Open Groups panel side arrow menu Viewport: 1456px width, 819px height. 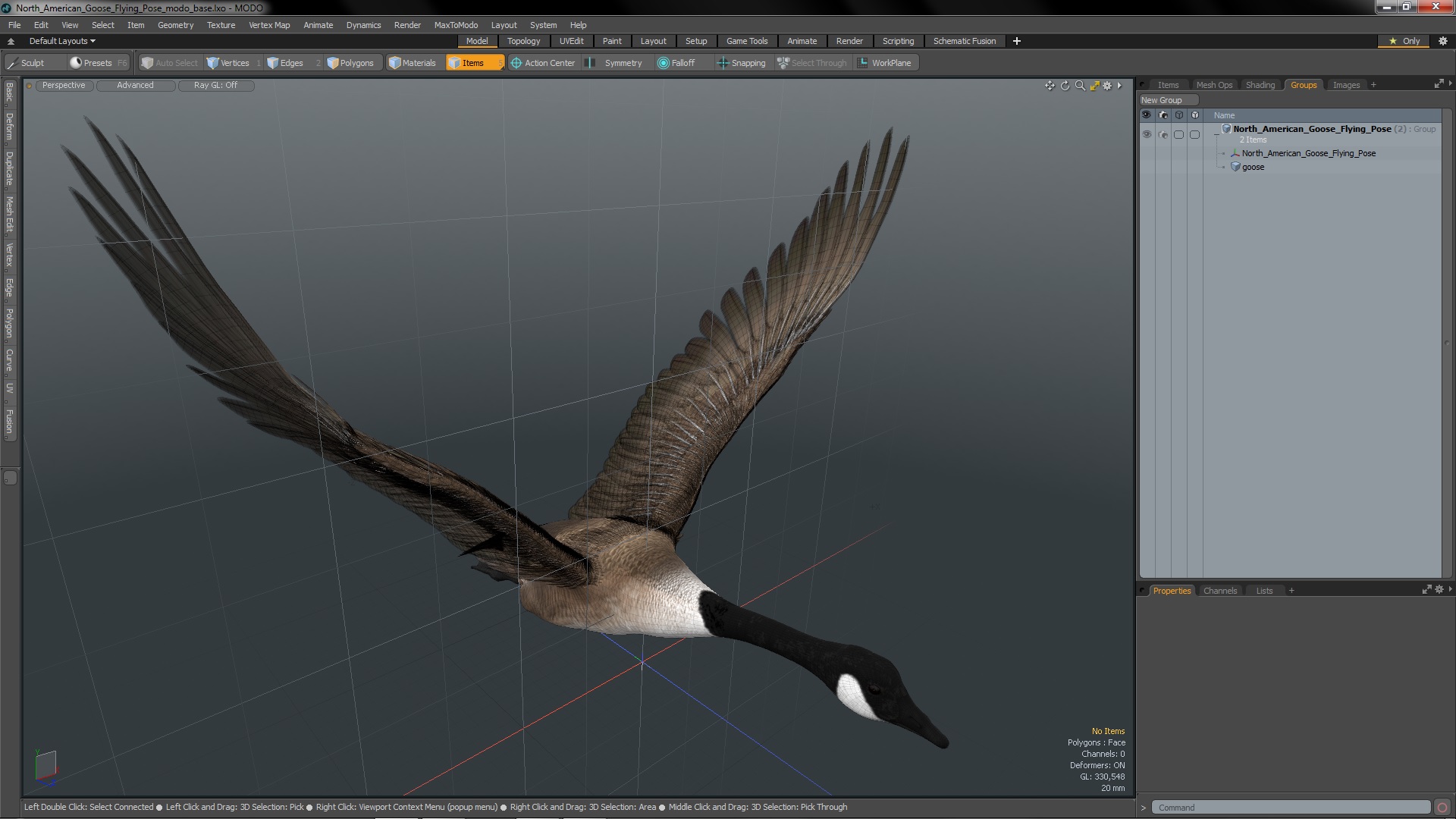coord(1451,83)
